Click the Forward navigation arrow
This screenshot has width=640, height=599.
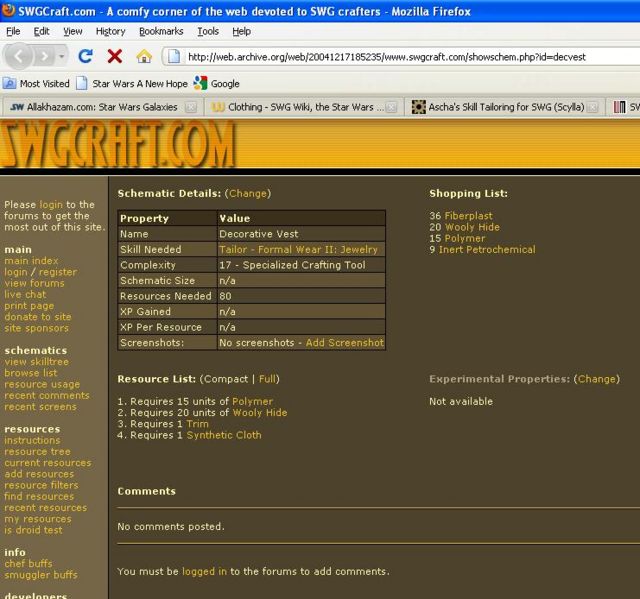pos(43,56)
